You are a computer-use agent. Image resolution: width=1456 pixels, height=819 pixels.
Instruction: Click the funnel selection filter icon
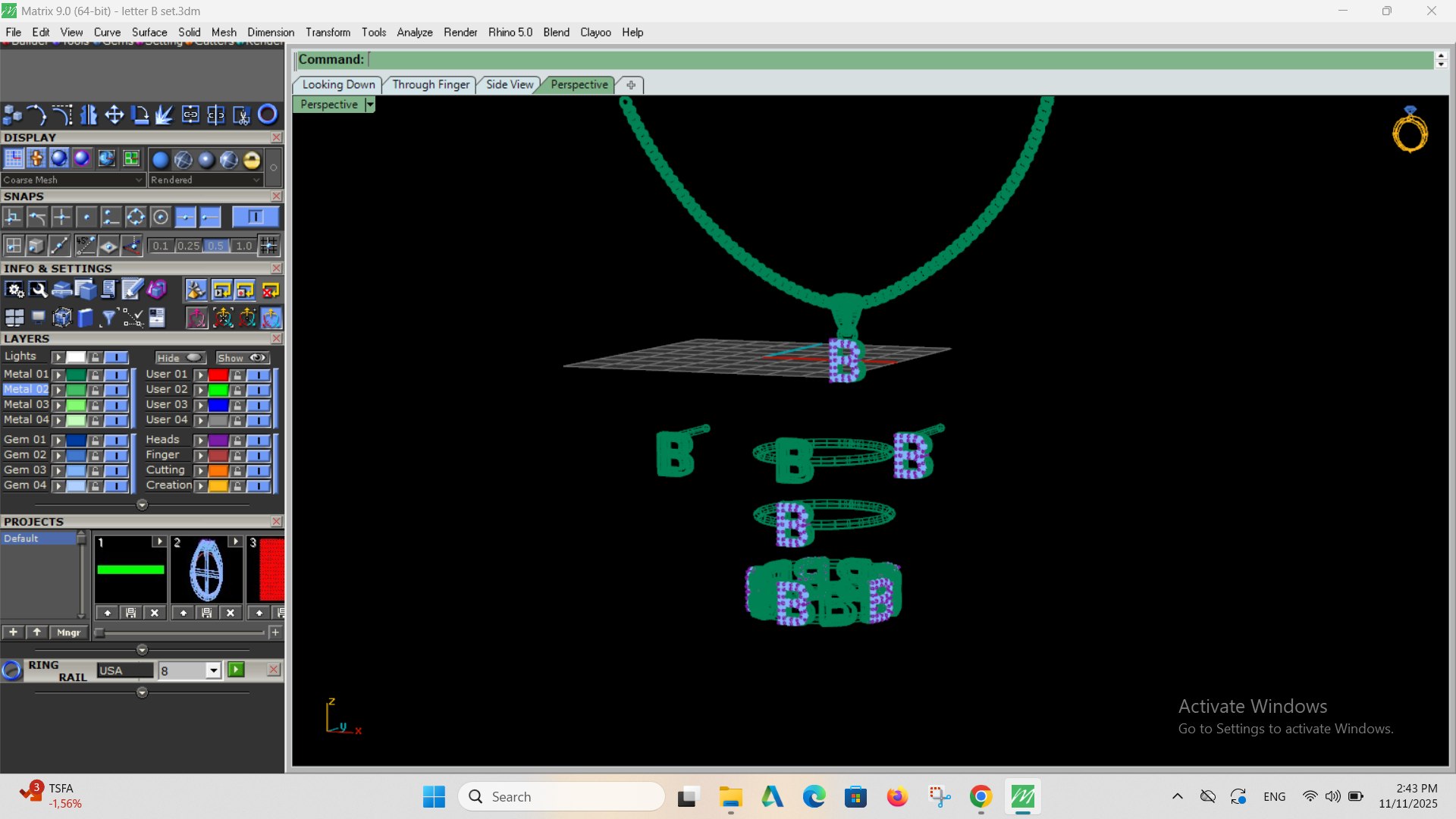[x=108, y=318]
